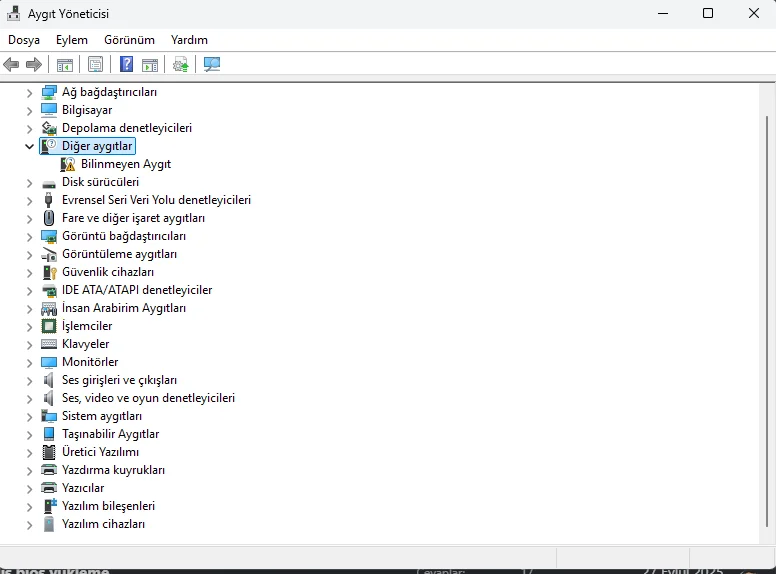Select Fare ve diğer işaret aygıtları
The image size is (776, 574).
click(133, 218)
